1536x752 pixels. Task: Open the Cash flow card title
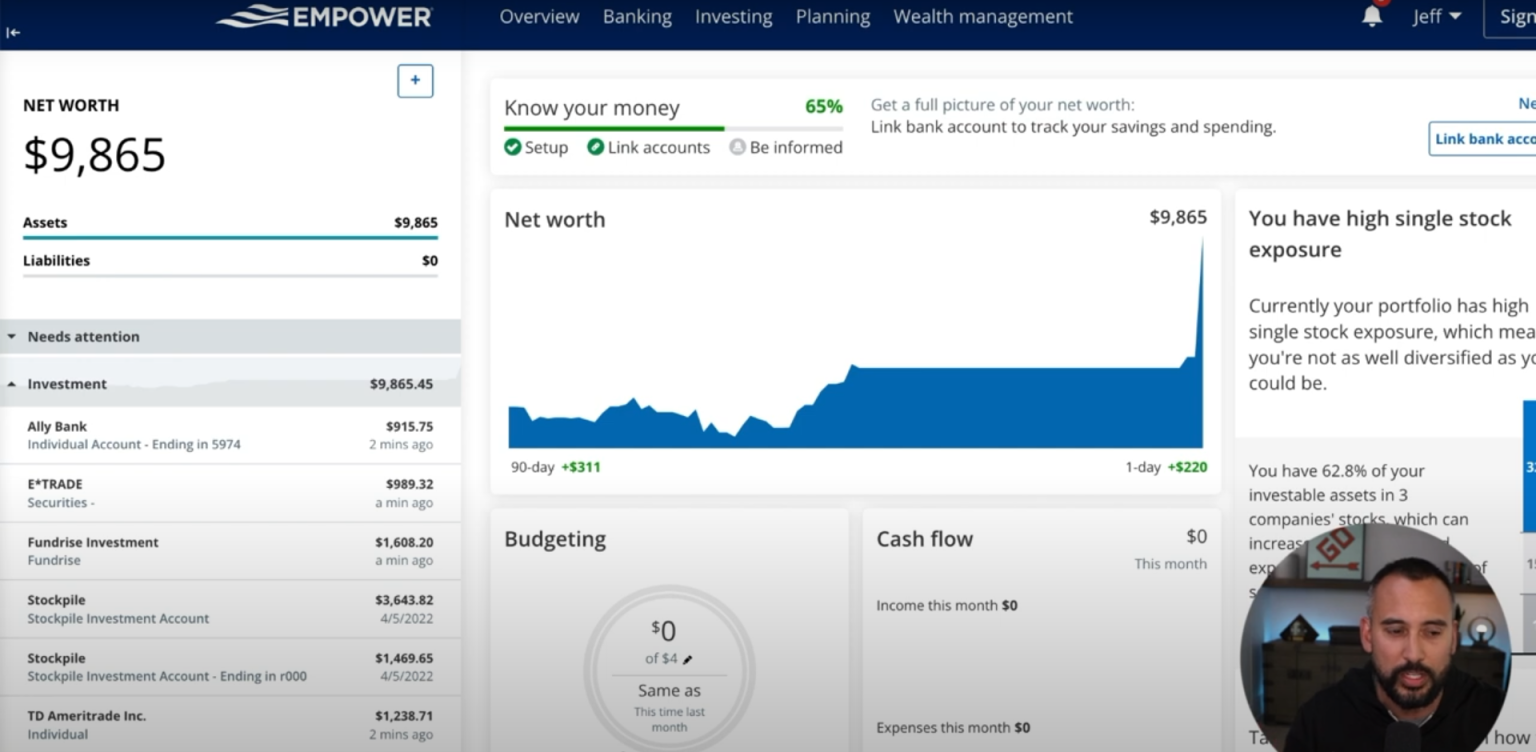[x=924, y=539]
